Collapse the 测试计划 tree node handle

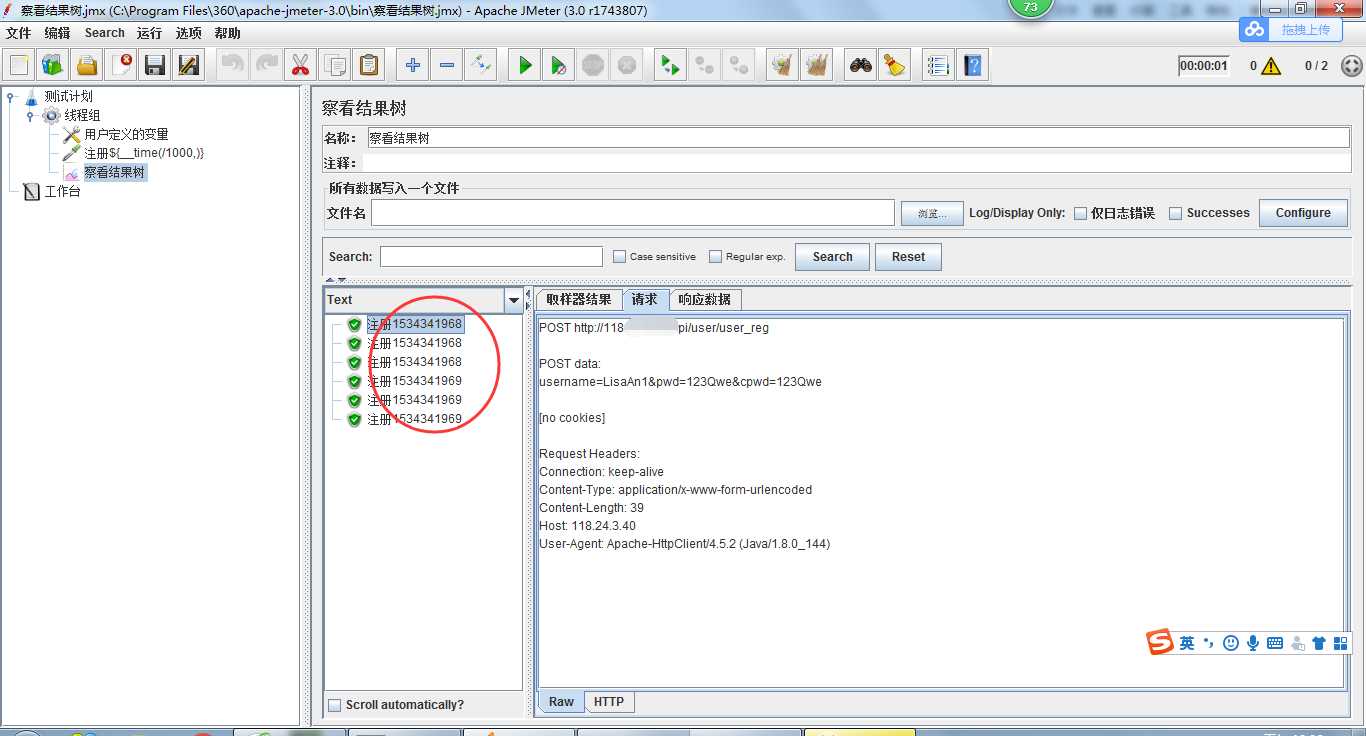[11, 97]
